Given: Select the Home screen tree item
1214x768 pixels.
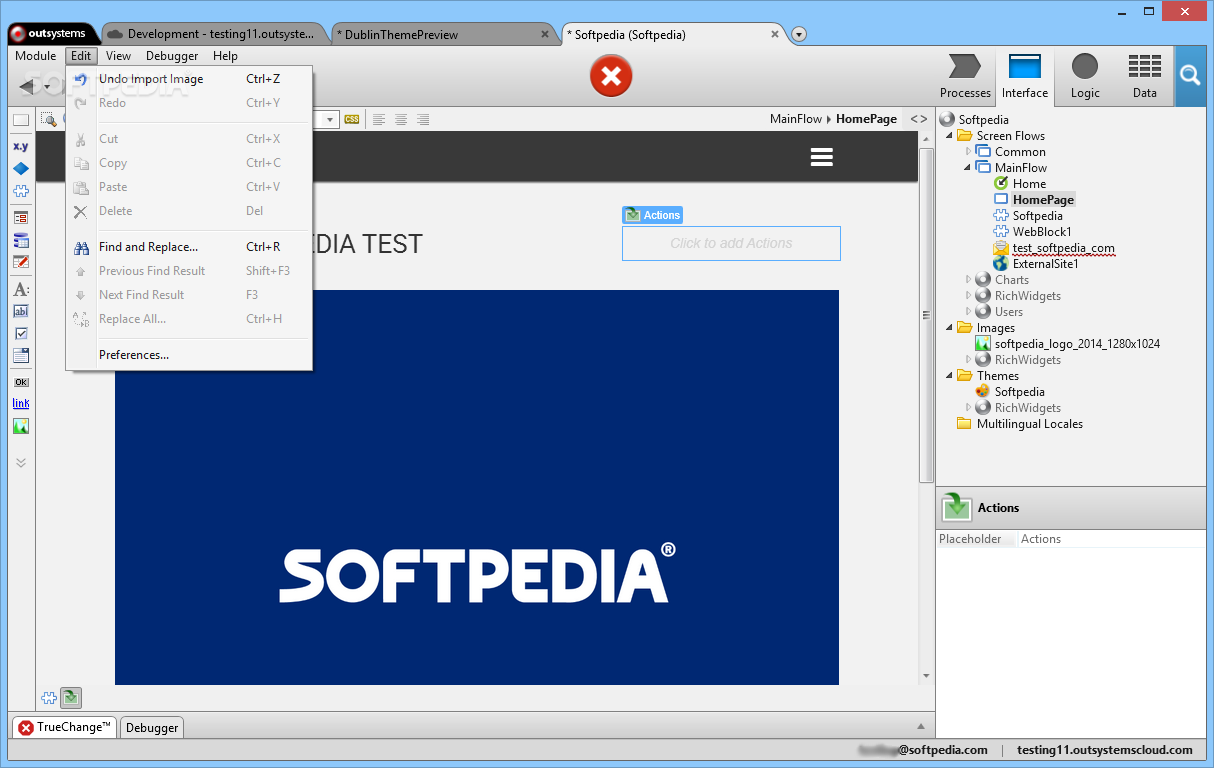Looking at the screenshot, I should coord(1020,184).
